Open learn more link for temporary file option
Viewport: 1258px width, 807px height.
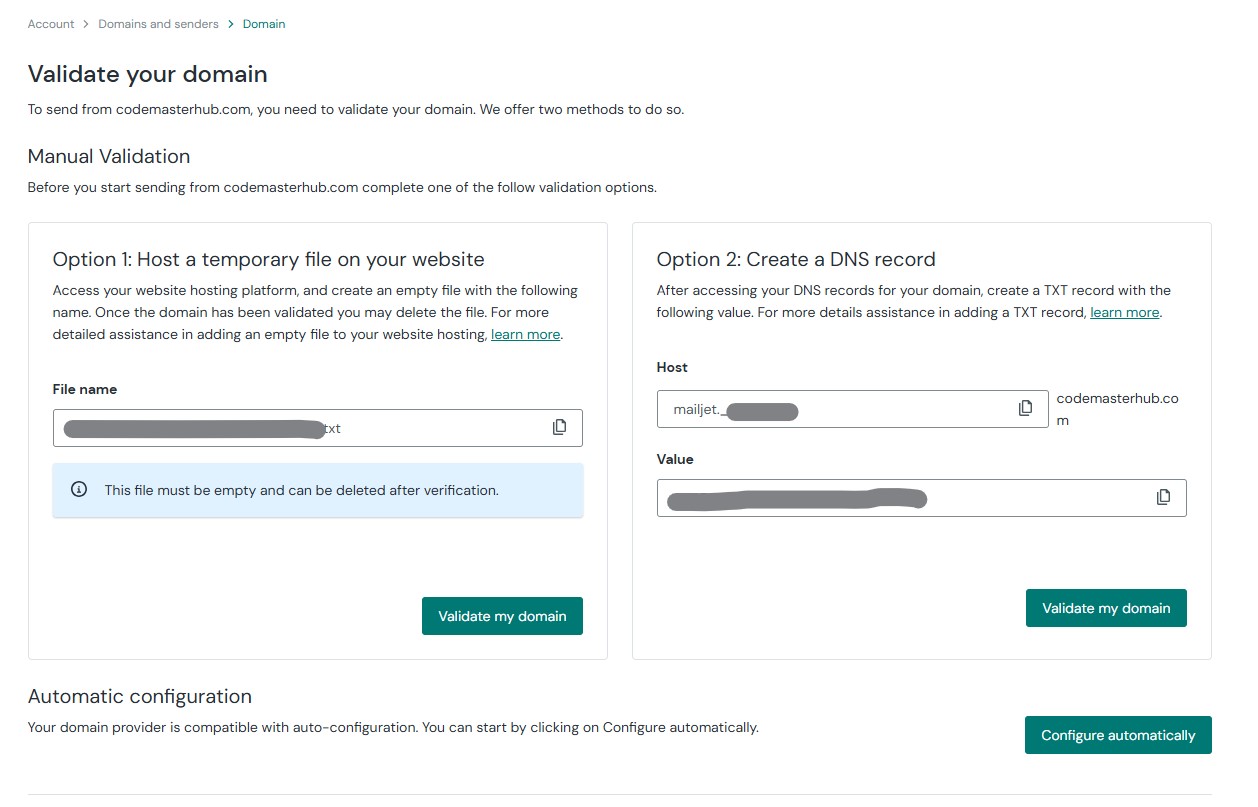click(525, 334)
